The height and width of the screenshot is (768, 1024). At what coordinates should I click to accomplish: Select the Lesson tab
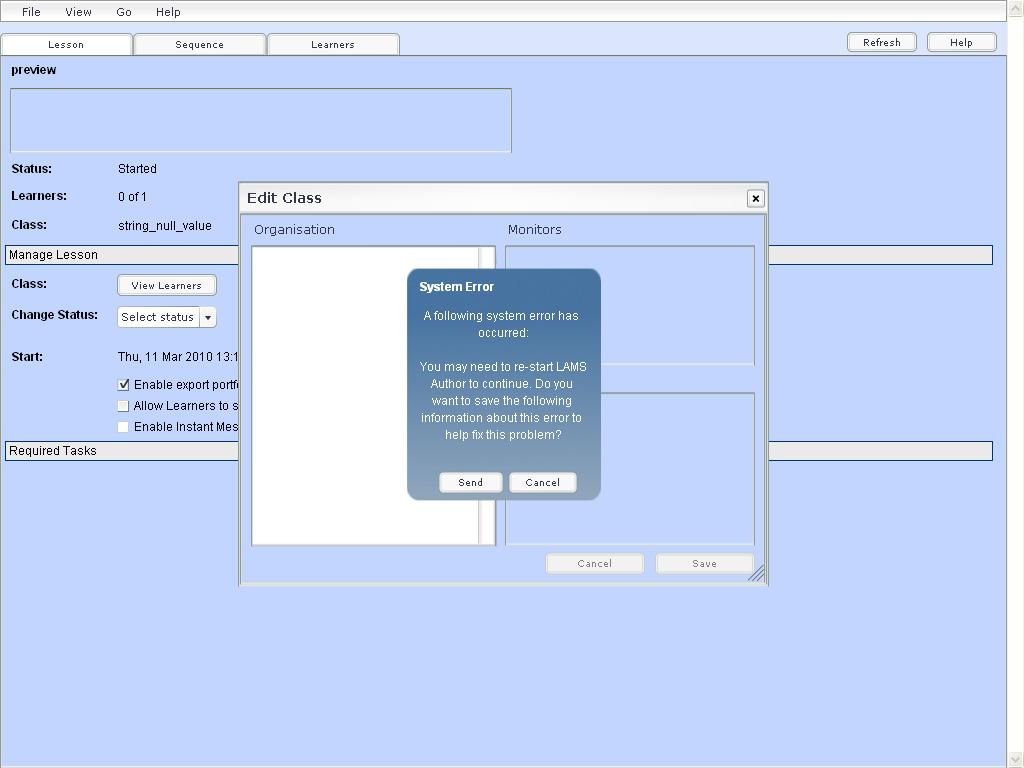coord(66,44)
